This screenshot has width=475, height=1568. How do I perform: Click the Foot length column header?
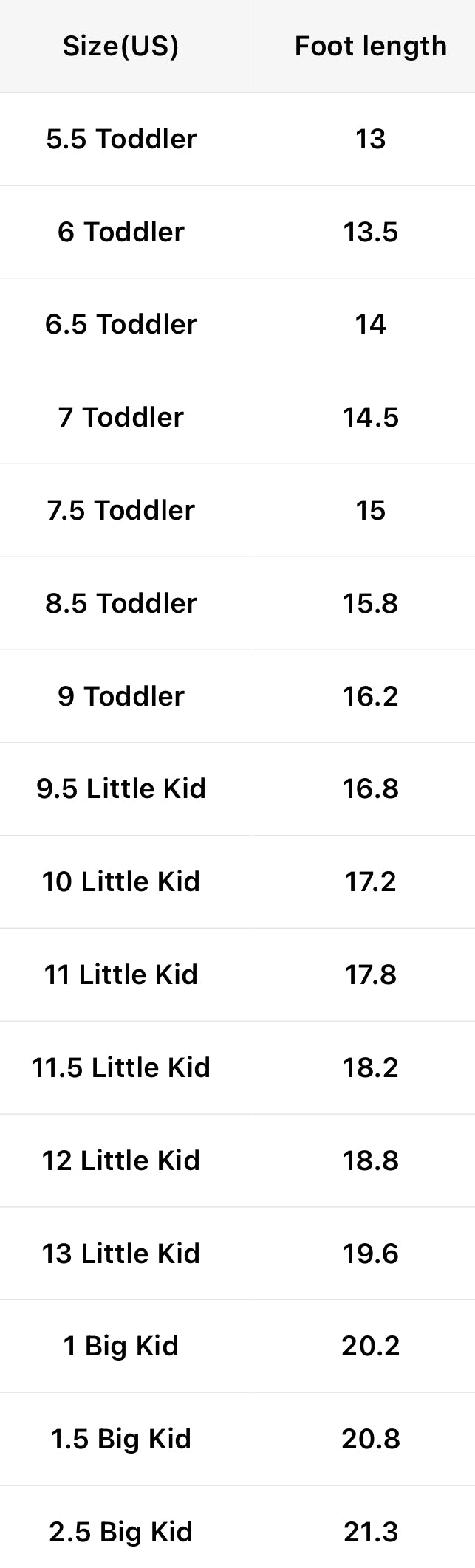click(370, 46)
